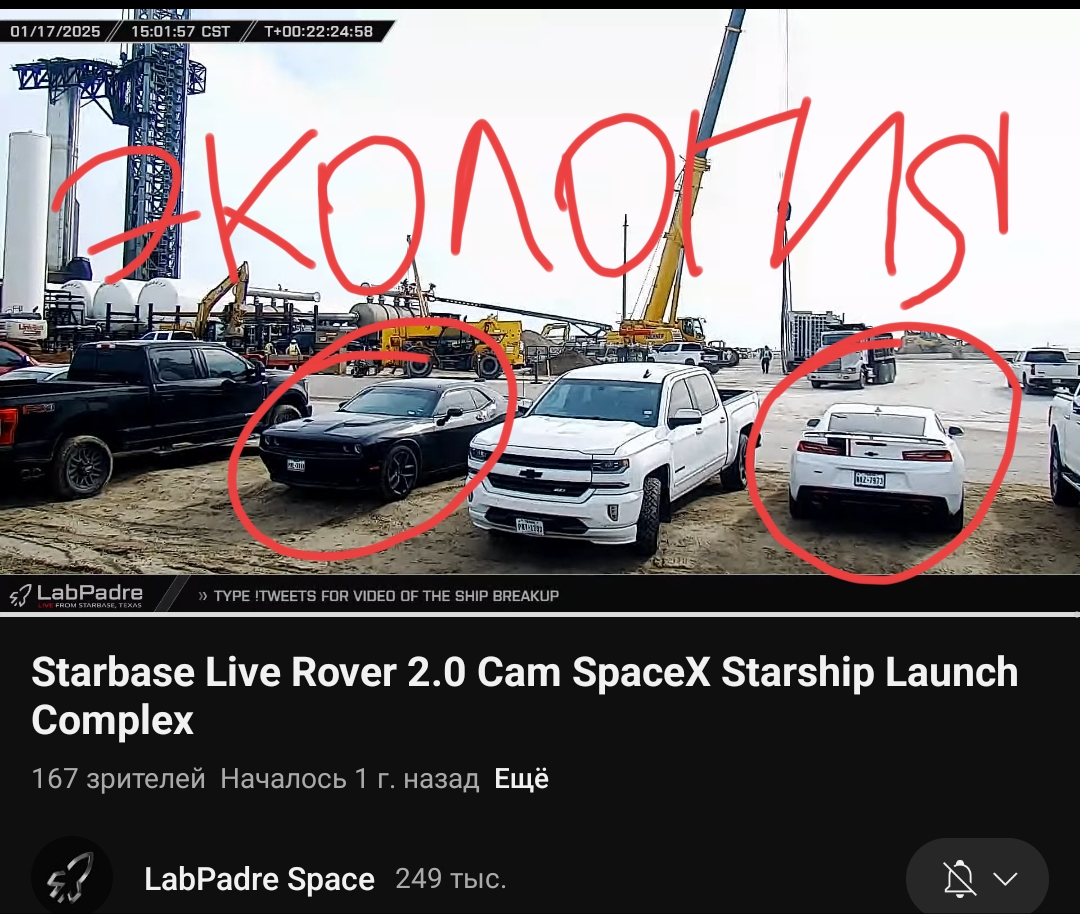
Task: Tap the T+00:22:24:58 mission clock overlay
Action: click(x=319, y=32)
